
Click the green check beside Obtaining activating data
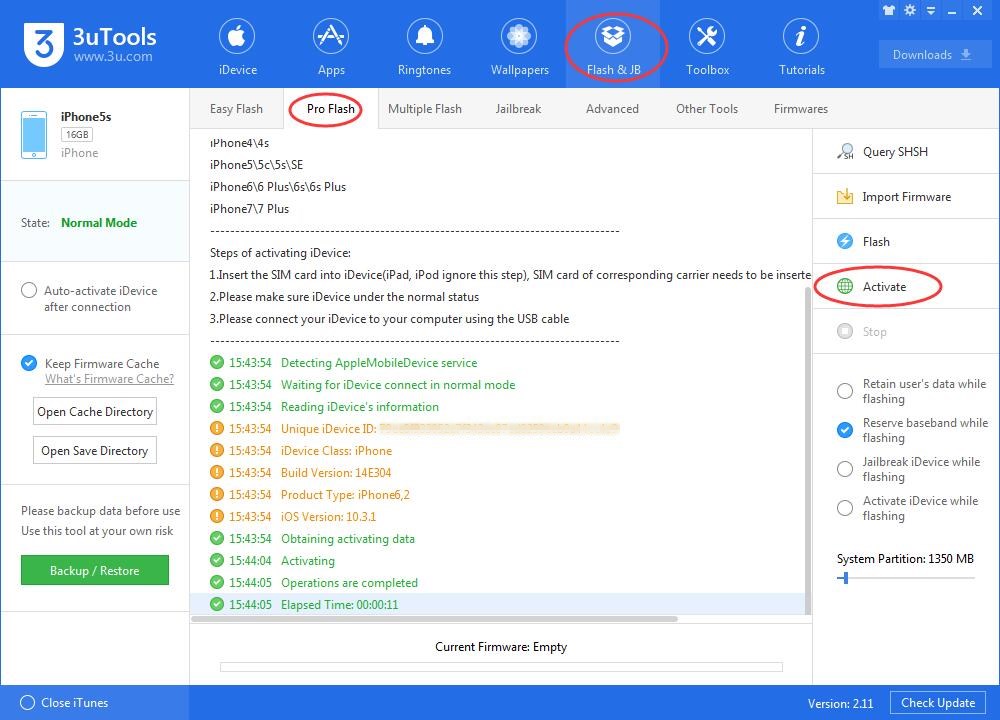[x=217, y=538]
